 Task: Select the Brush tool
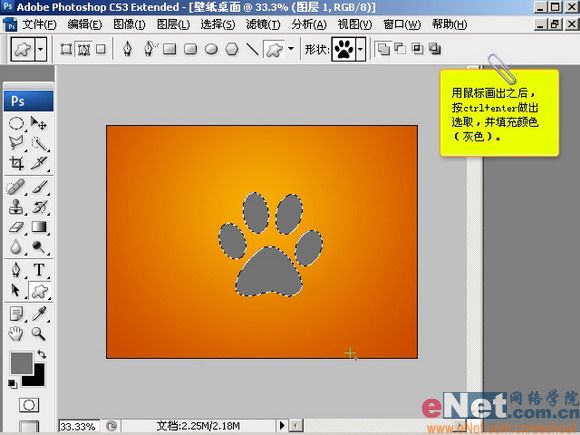click(39, 187)
